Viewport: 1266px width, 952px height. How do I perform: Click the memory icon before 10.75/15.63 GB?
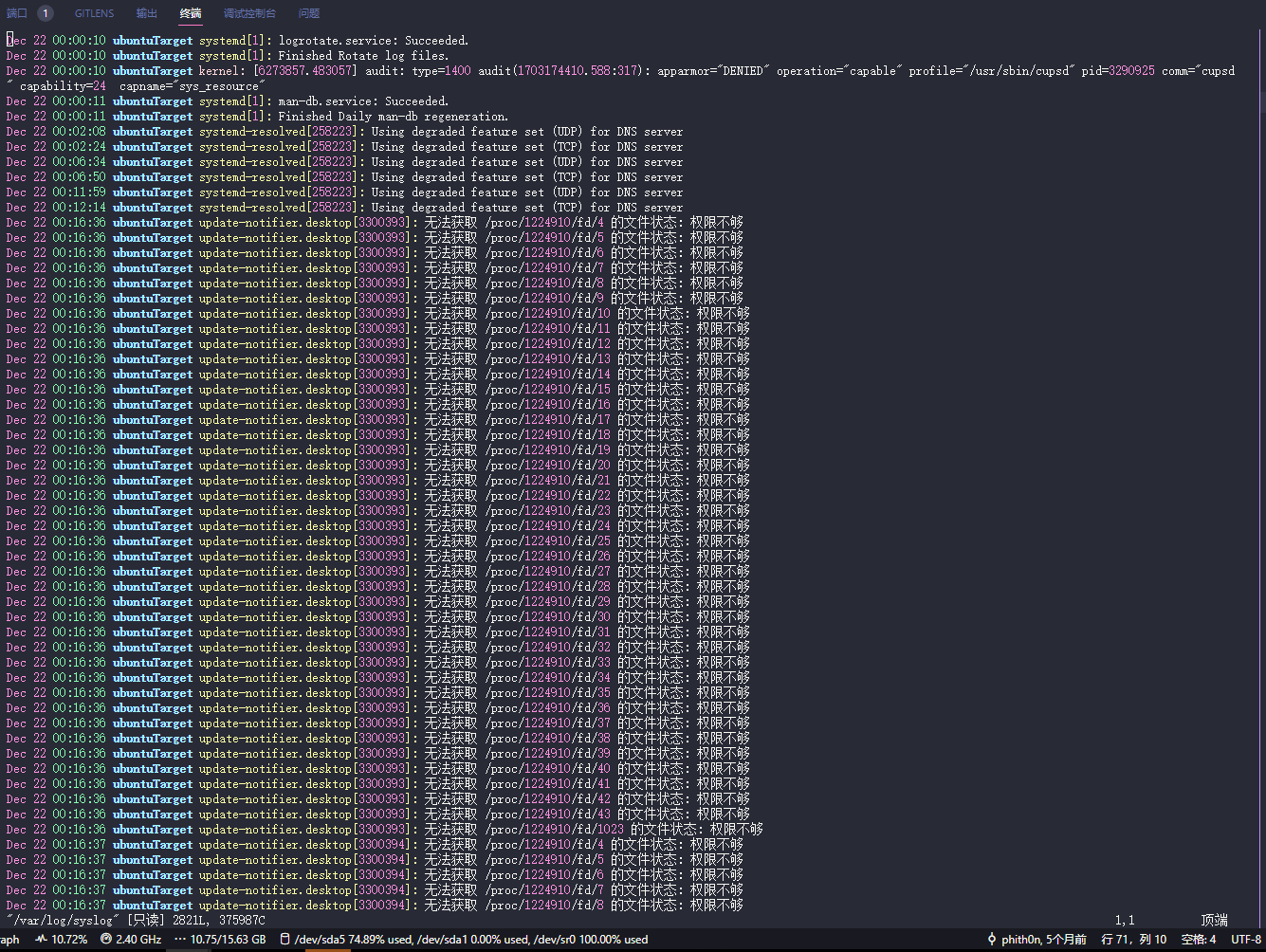pyautogui.click(x=180, y=940)
